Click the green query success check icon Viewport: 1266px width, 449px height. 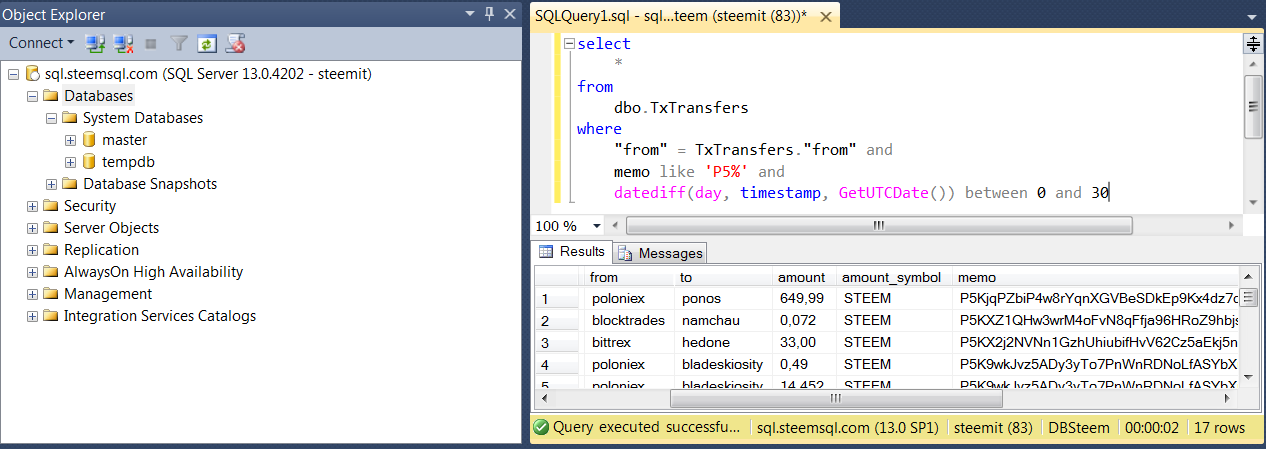(541, 427)
